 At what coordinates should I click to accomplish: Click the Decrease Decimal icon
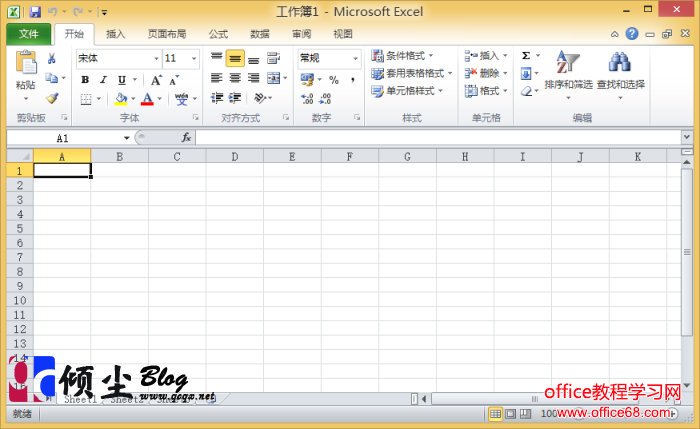[325, 99]
